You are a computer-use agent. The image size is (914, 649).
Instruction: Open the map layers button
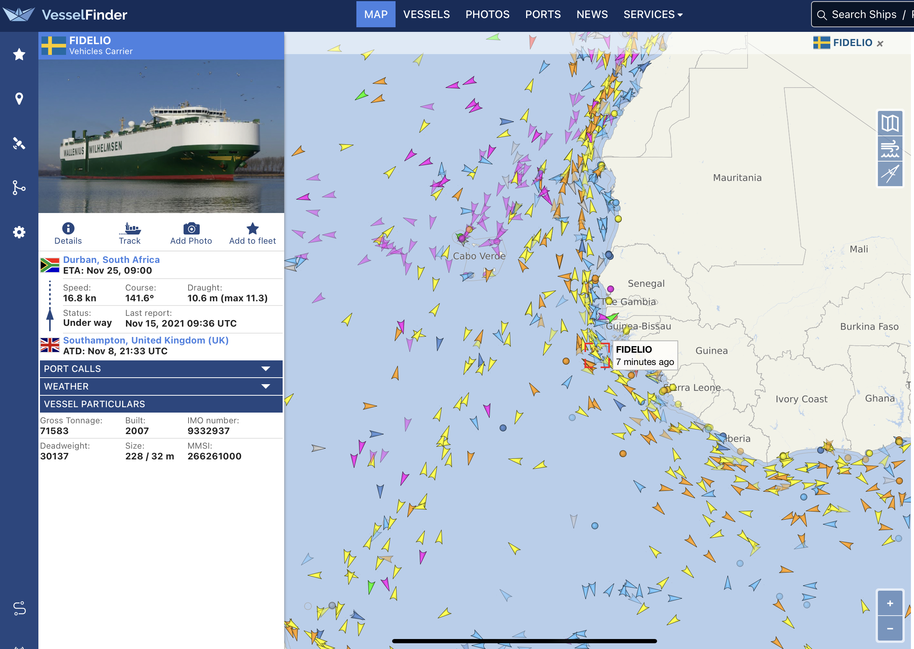(x=890, y=123)
